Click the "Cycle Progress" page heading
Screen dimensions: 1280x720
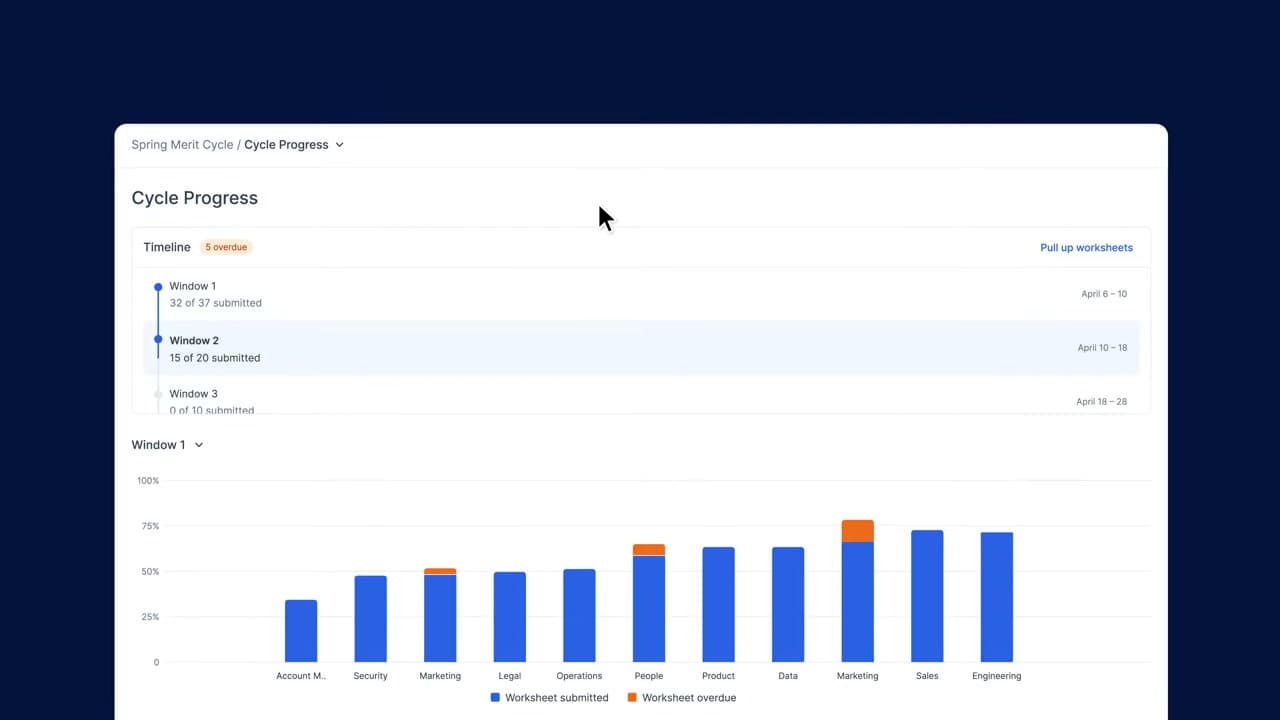[x=195, y=198]
